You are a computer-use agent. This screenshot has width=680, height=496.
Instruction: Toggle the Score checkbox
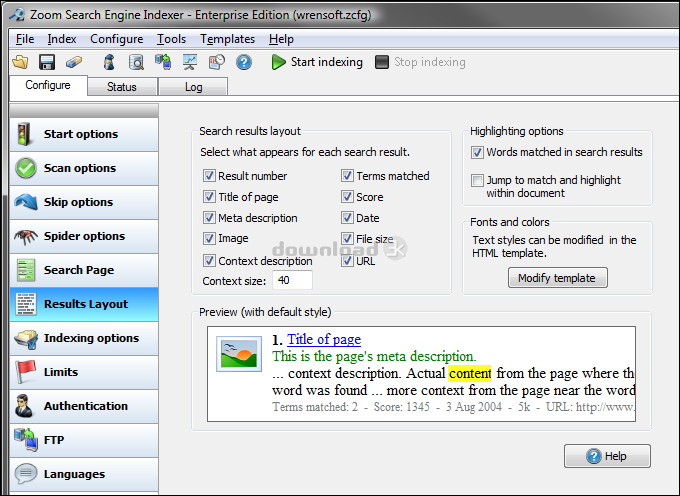coord(347,197)
